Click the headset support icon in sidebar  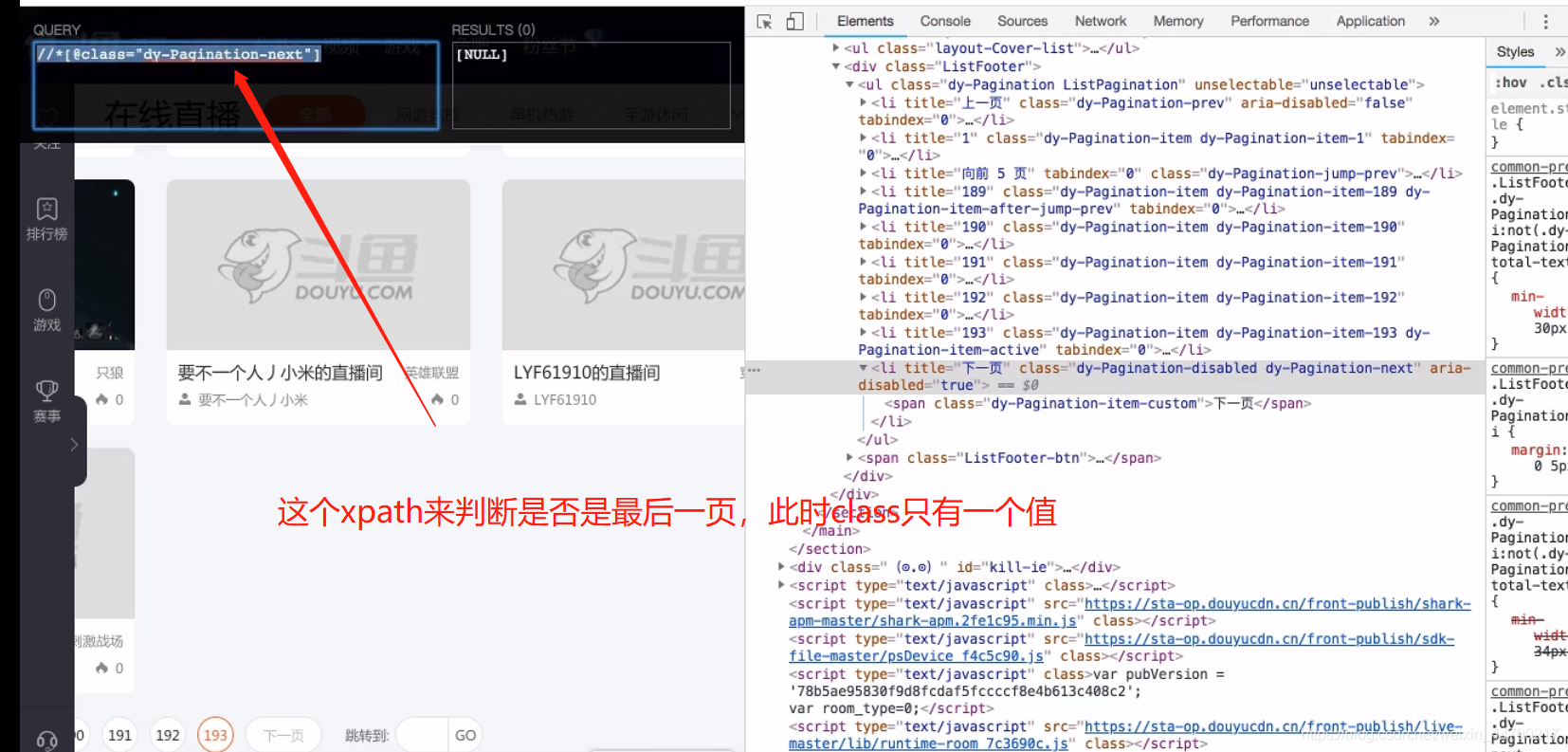[x=46, y=740]
